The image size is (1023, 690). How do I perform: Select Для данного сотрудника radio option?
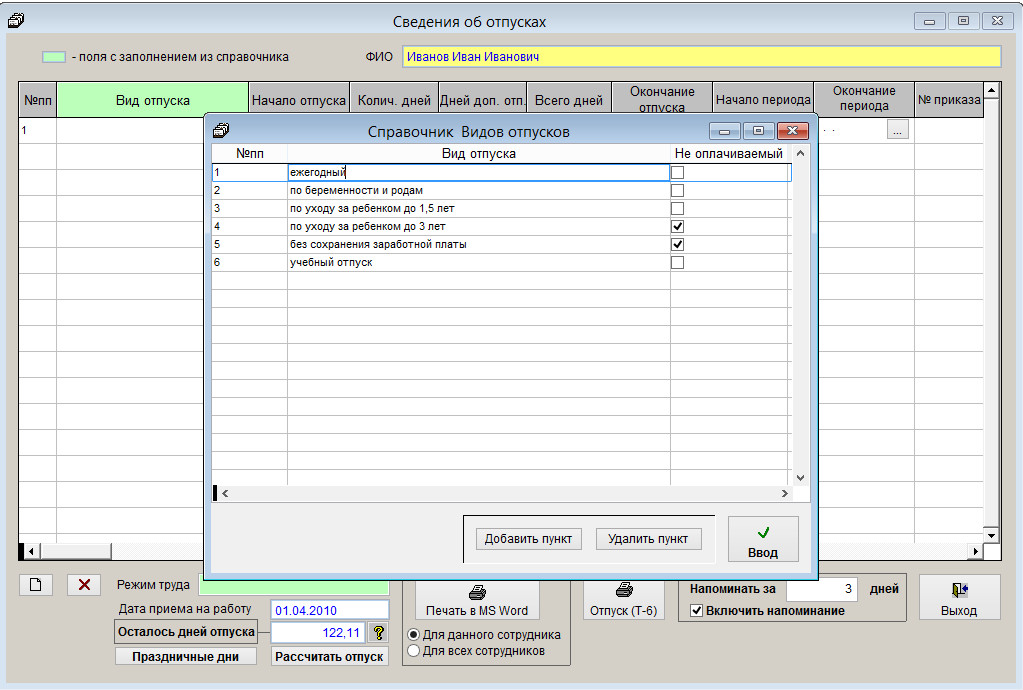413,635
